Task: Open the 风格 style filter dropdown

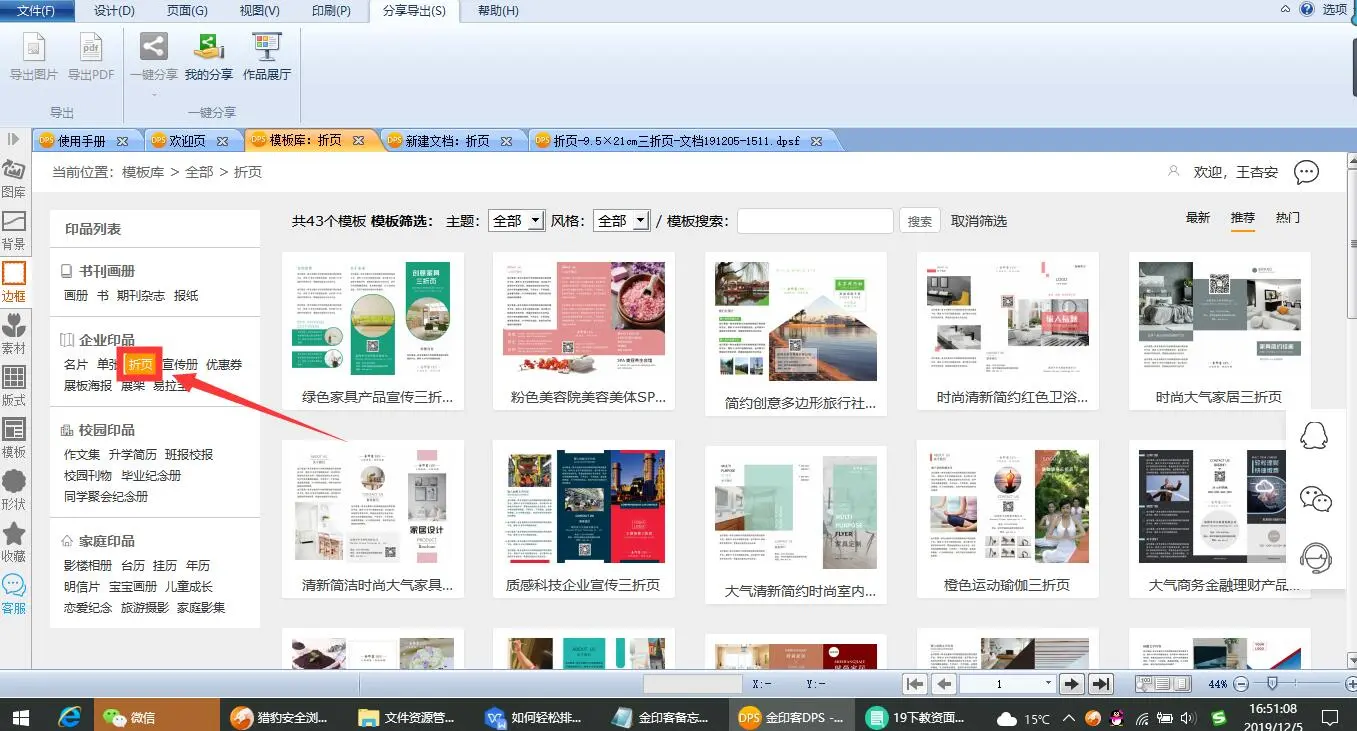Action: (x=621, y=221)
